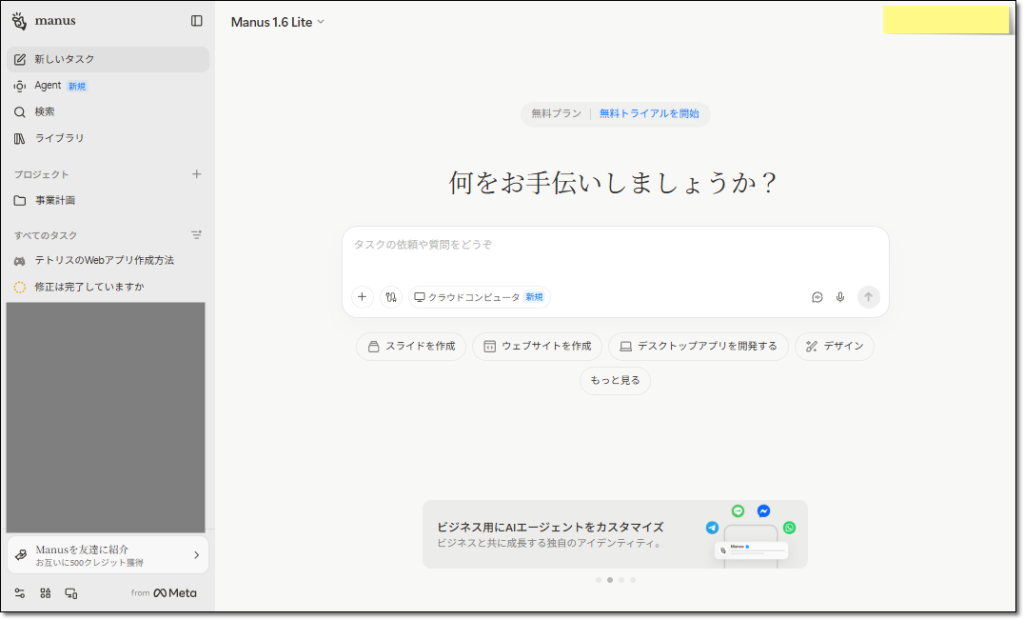Click the folder icon beside 事業計画
Image resolution: width=1024 pixels, height=620 pixels.
pos(20,201)
